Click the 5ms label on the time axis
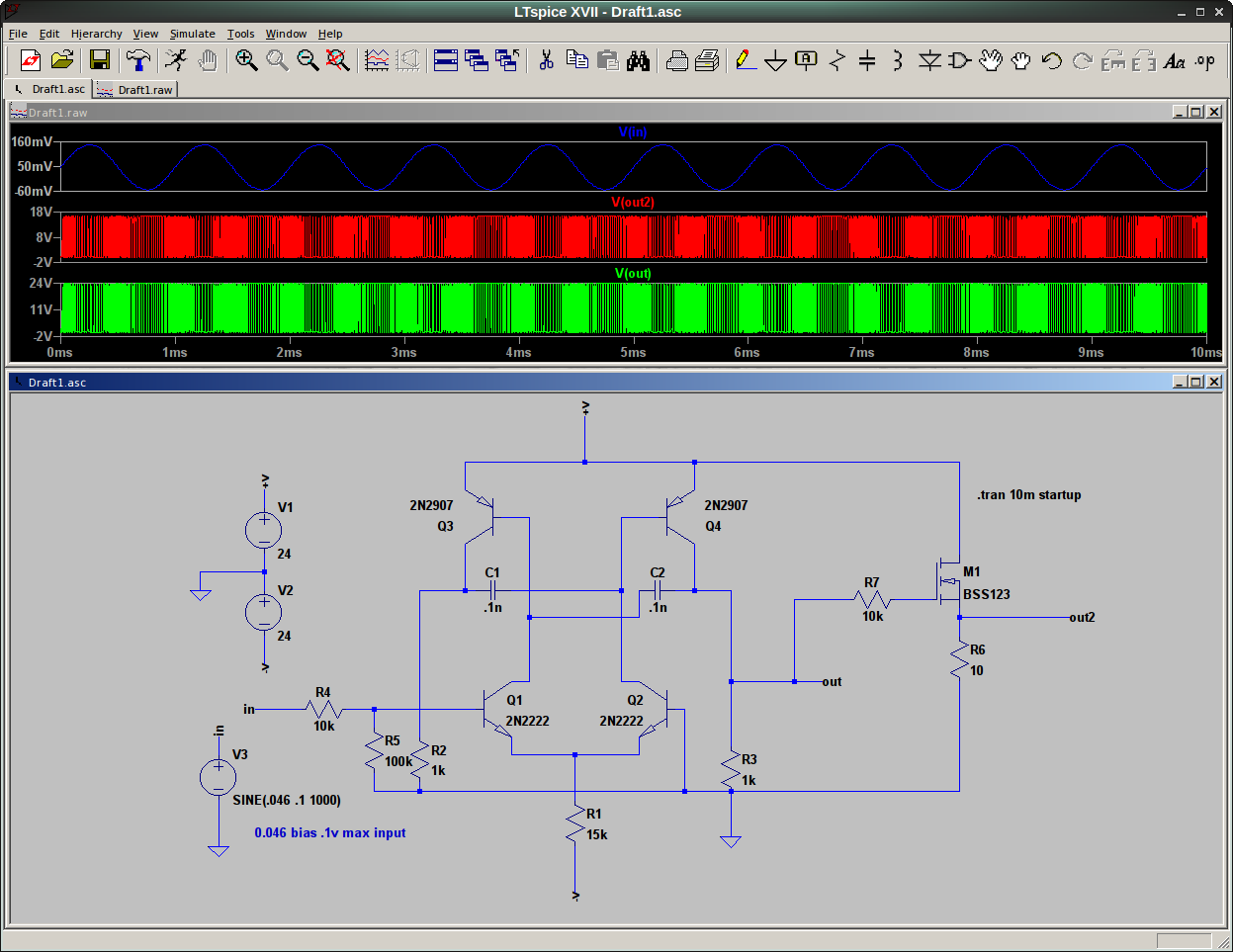Screen dimensions: 1233x952 (633, 352)
